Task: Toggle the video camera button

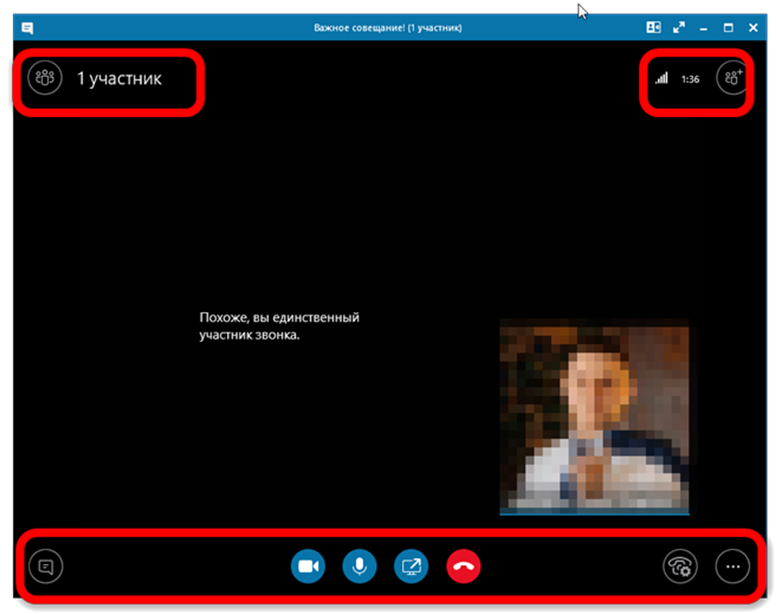Action: tap(308, 566)
